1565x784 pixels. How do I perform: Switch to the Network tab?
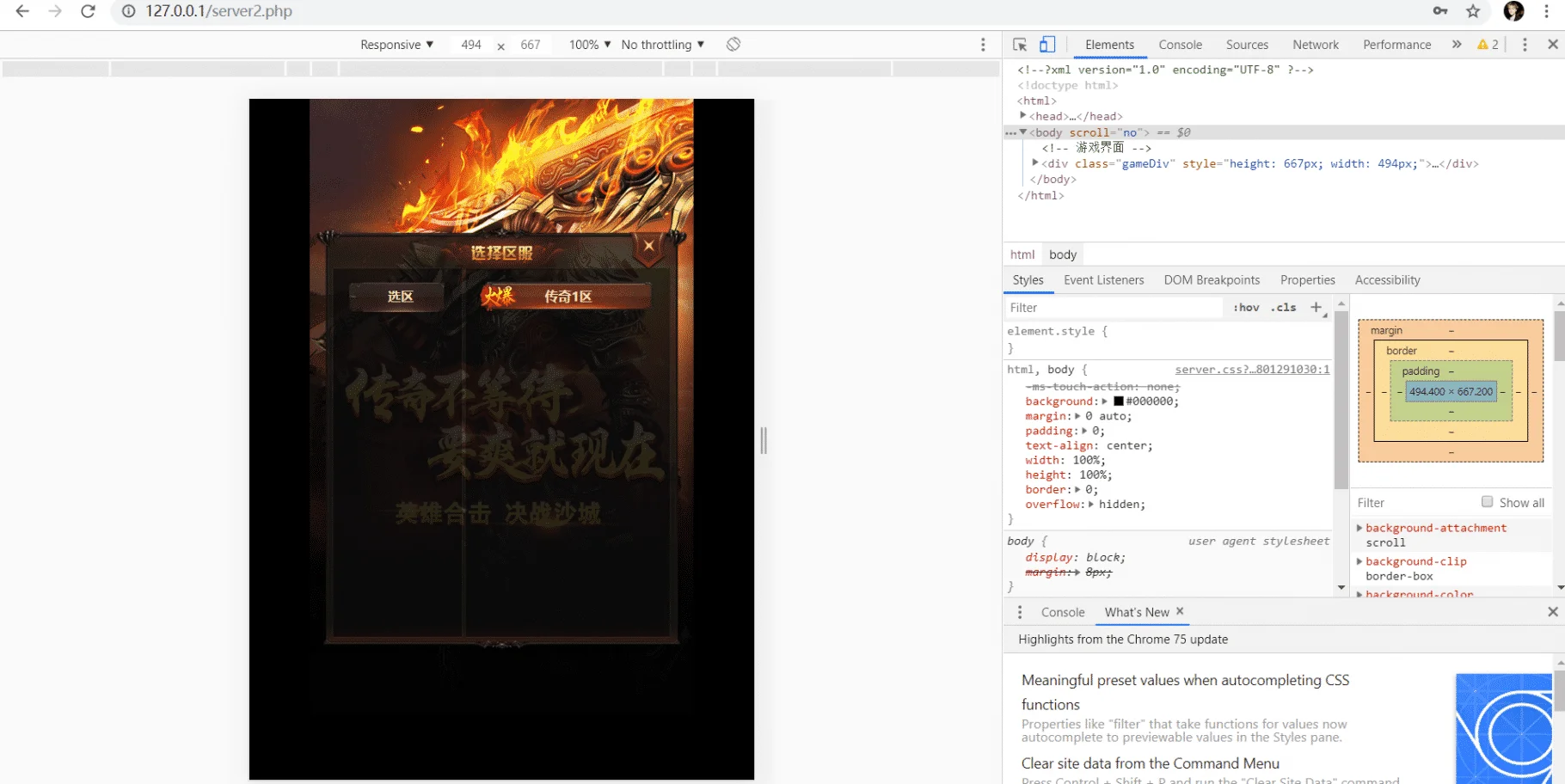click(1316, 45)
